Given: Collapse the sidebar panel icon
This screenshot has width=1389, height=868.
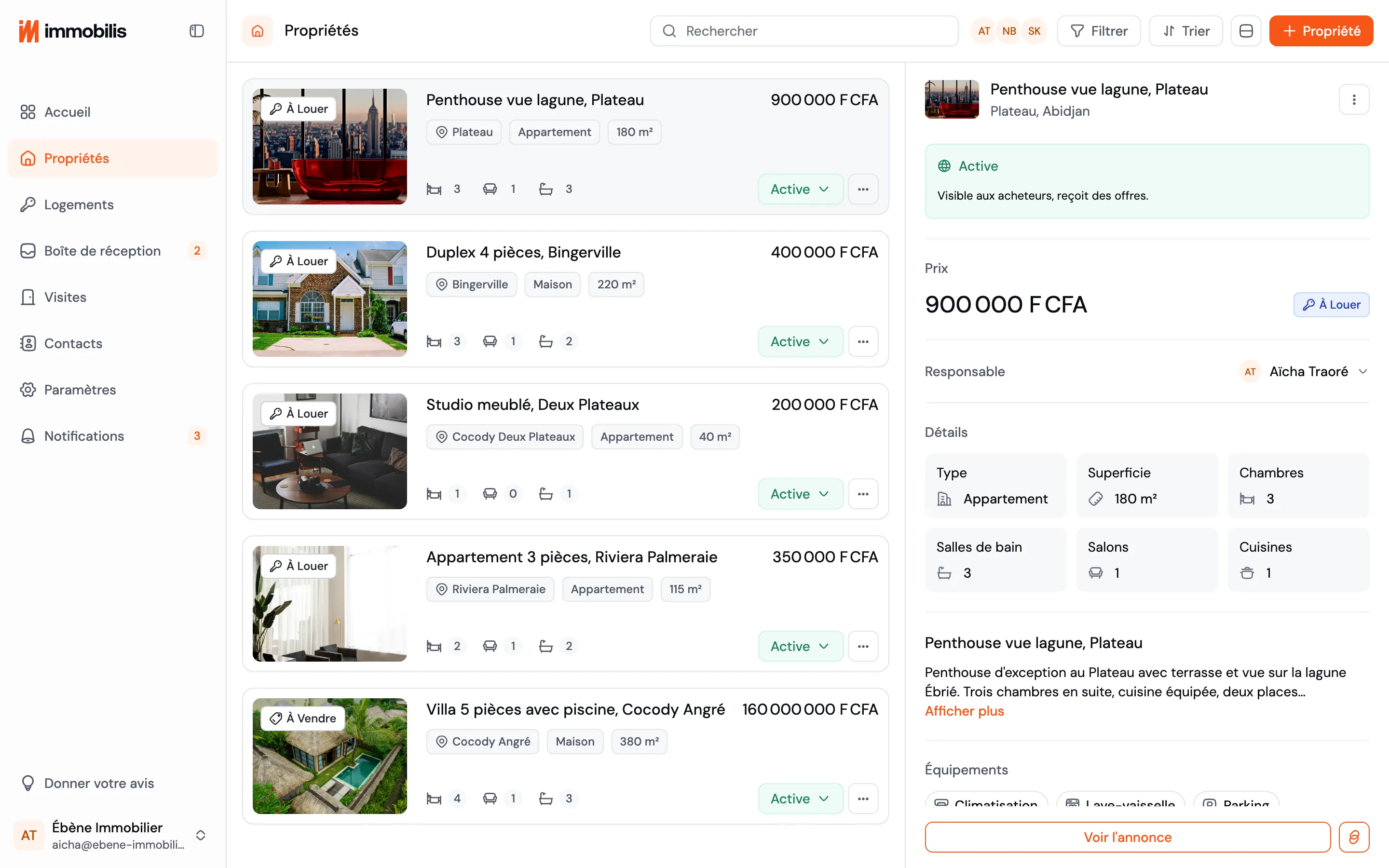Looking at the screenshot, I should pyautogui.click(x=197, y=31).
